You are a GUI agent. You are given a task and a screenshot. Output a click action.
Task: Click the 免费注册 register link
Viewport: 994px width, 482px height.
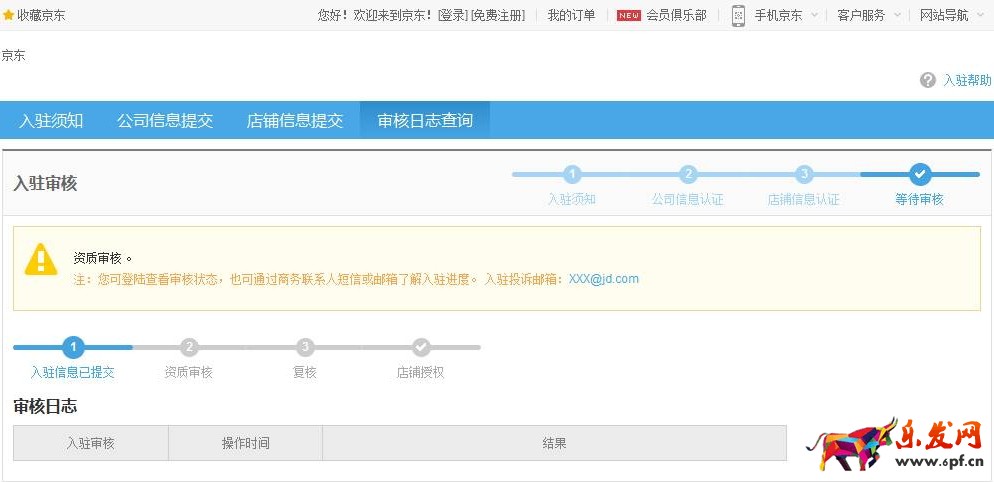tap(498, 15)
